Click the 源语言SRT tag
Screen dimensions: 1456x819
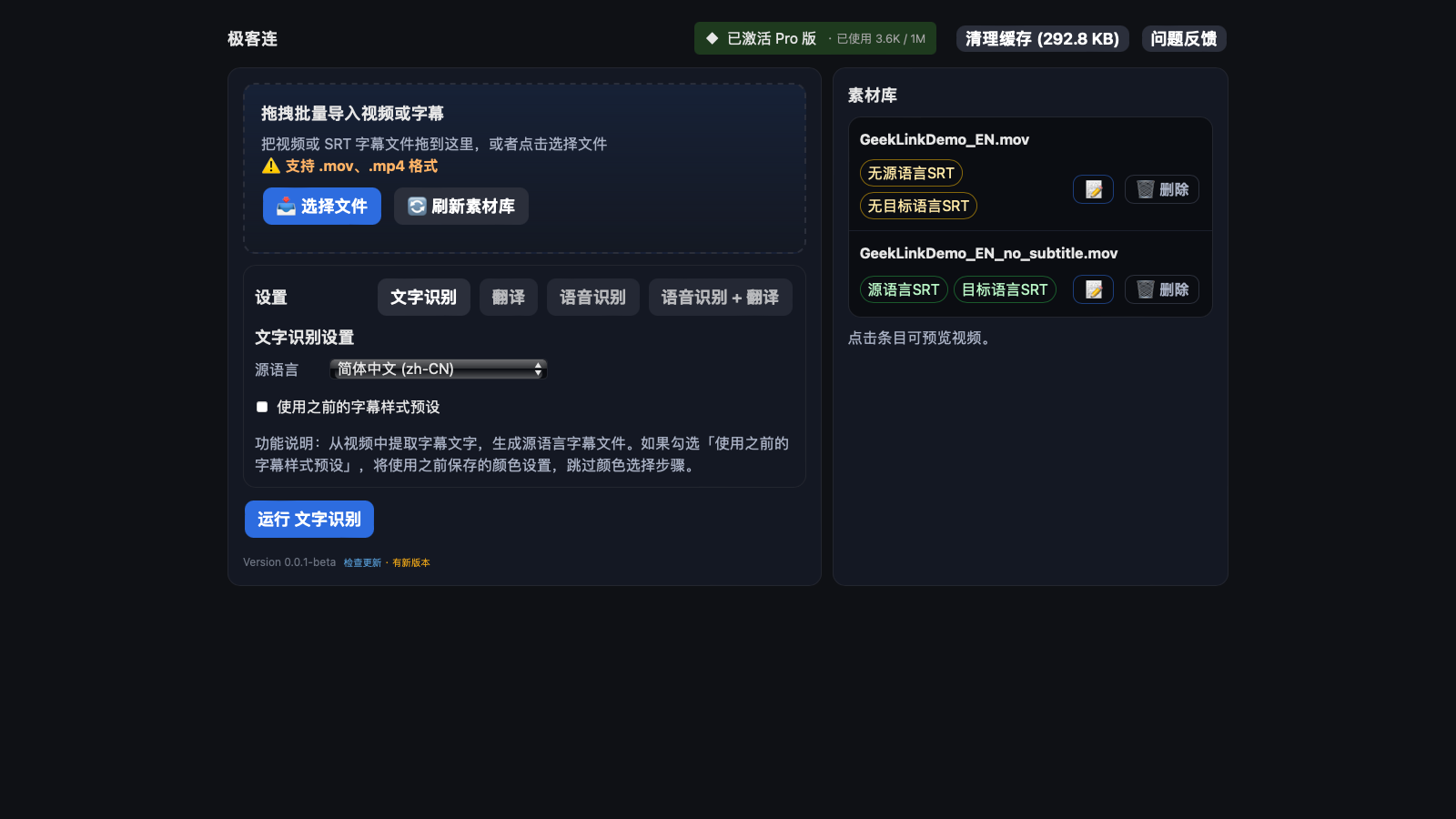tap(903, 289)
